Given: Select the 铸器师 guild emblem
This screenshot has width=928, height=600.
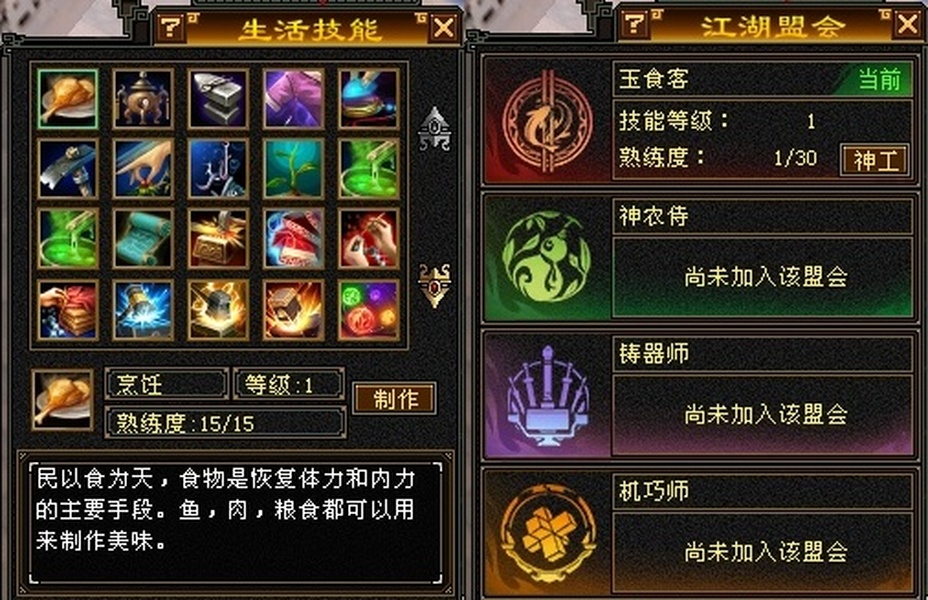Looking at the screenshot, I should pos(547,395).
